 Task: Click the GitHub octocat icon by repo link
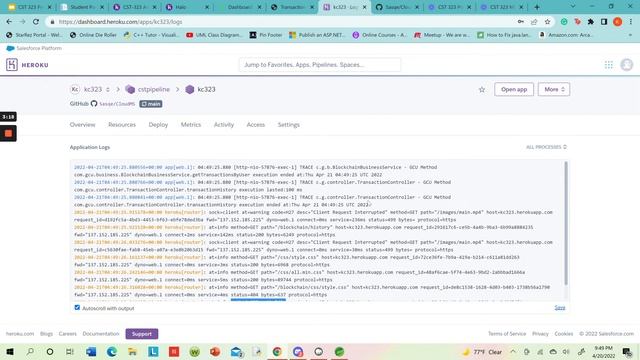(x=94, y=104)
